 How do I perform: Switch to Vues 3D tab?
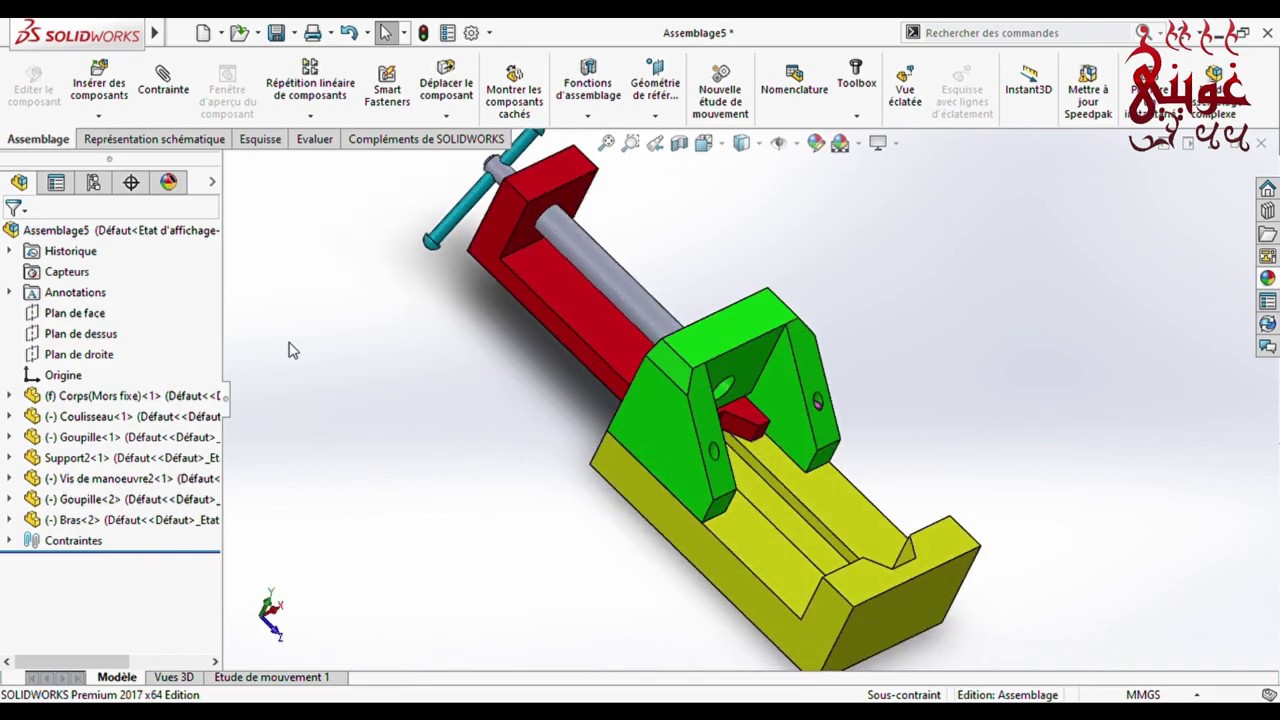point(174,677)
